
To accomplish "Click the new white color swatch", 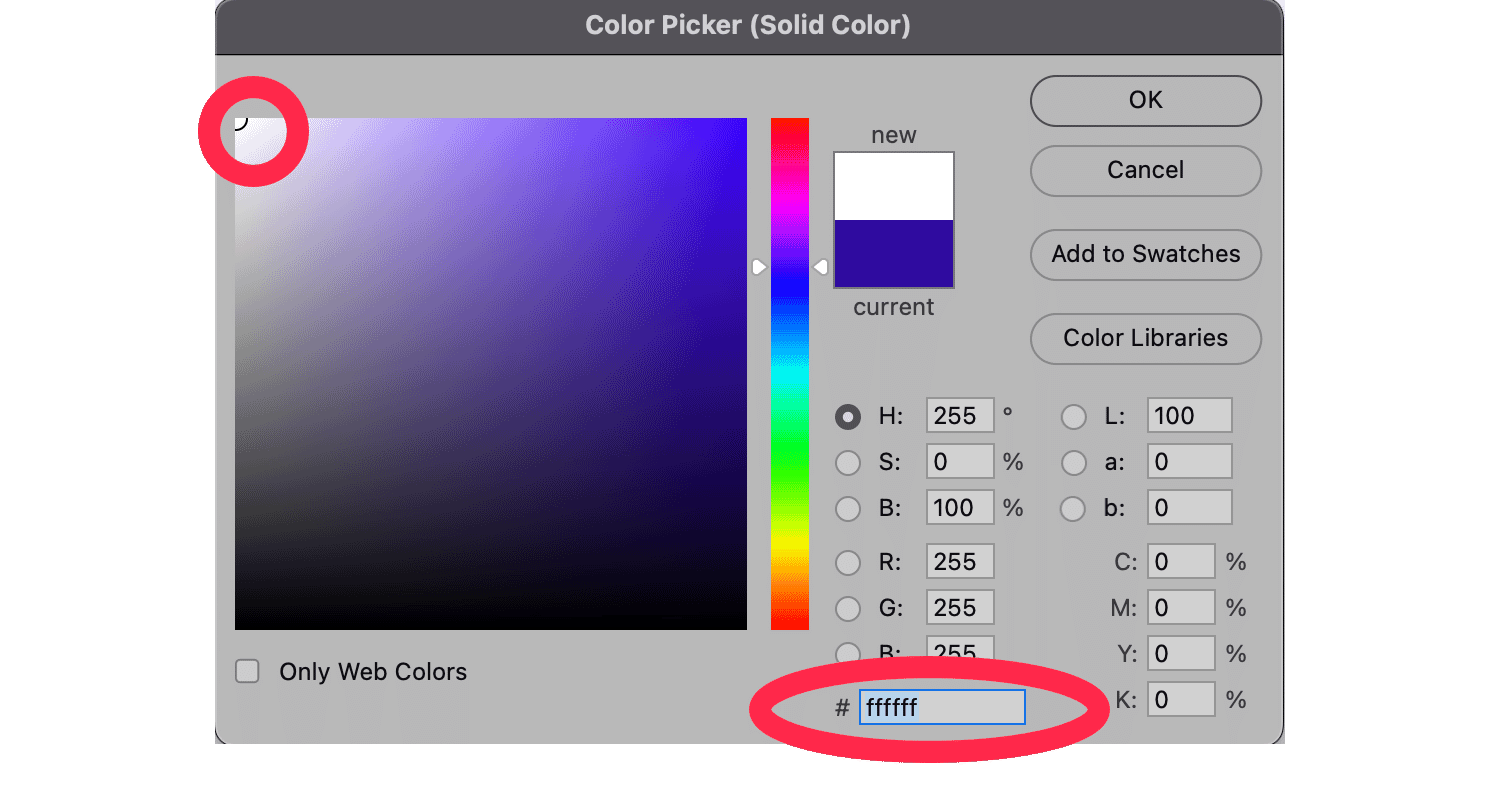I will (893, 186).
